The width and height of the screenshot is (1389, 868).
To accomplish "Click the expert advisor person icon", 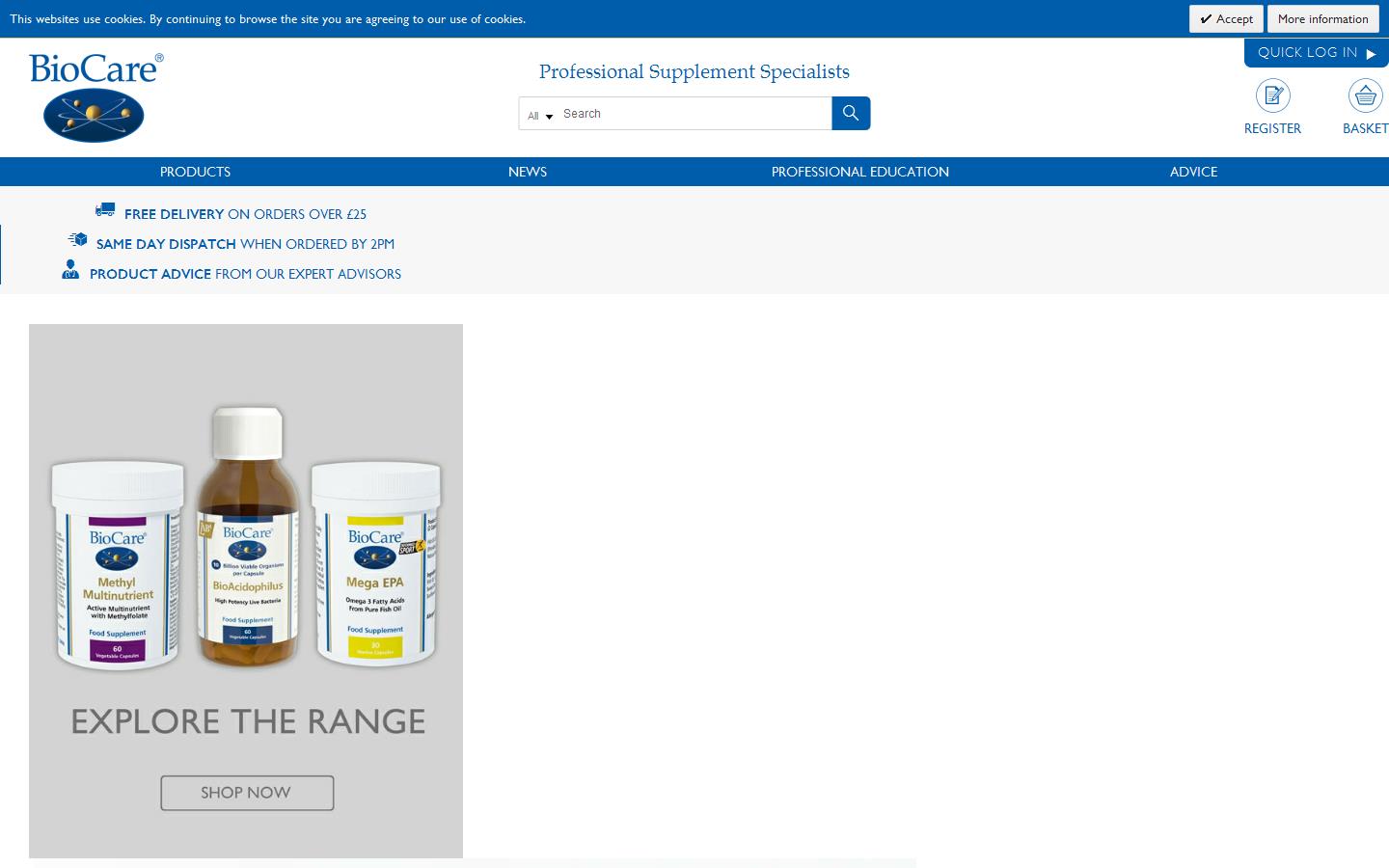I will click(70, 270).
